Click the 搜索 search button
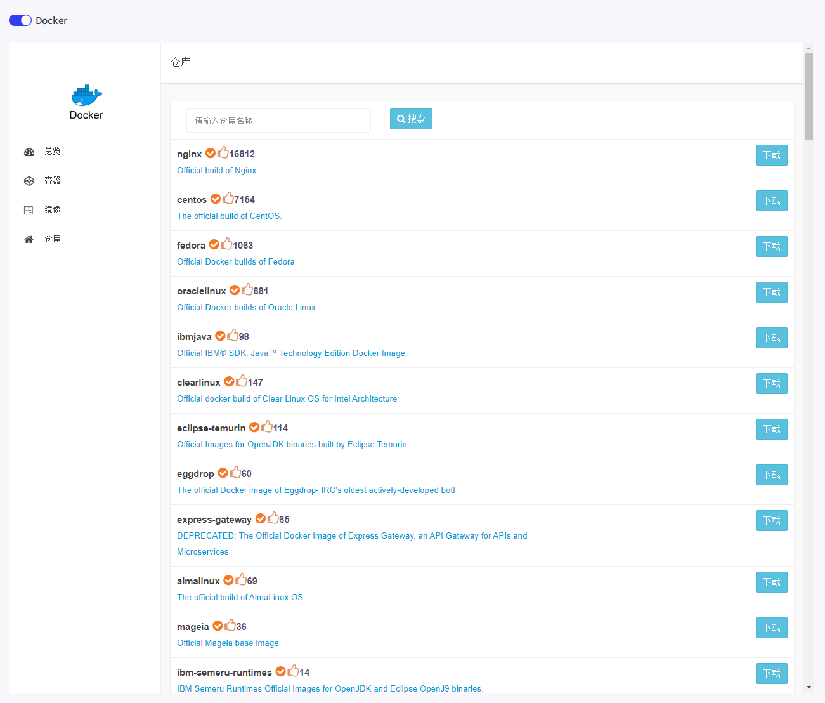Viewport: 825px width, 703px height. (411, 118)
